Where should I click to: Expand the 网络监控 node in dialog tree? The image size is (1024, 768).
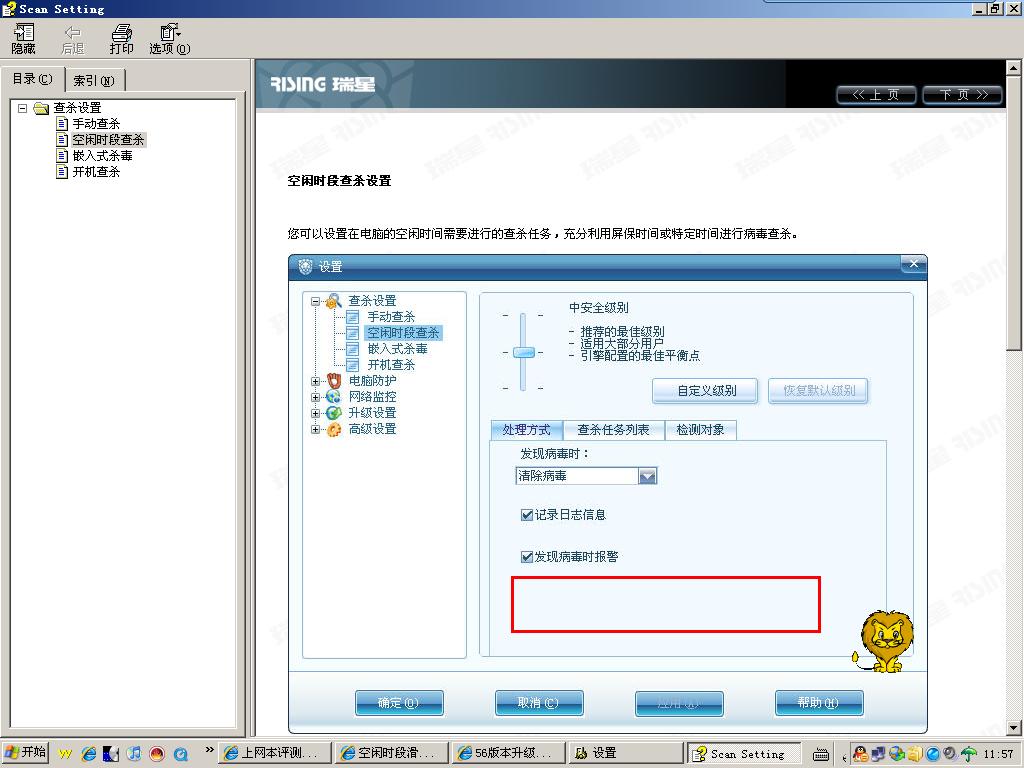click(x=315, y=397)
